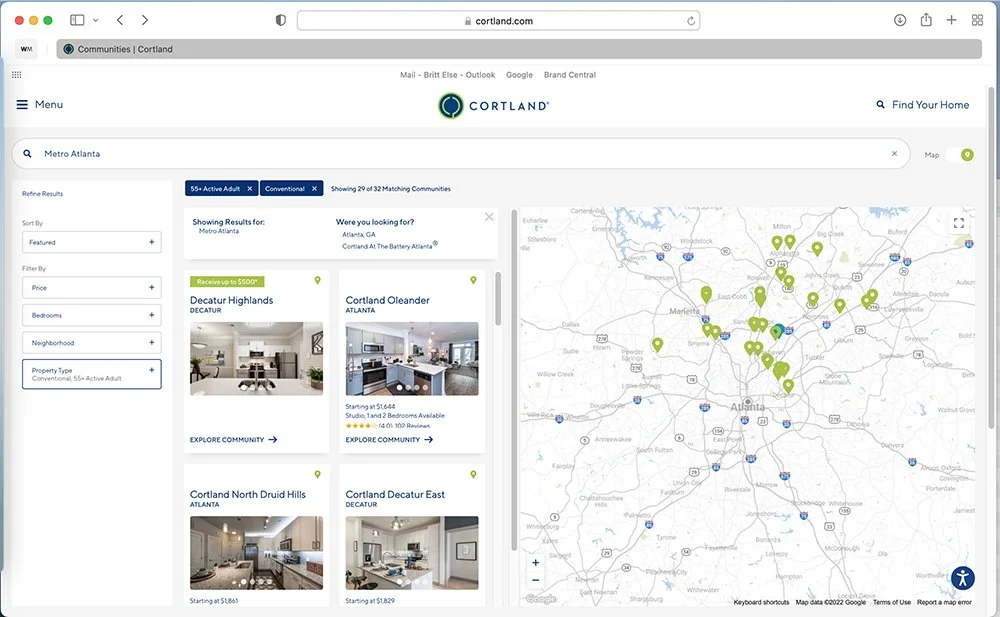Click the Find Your Home search icon

[x=880, y=105]
